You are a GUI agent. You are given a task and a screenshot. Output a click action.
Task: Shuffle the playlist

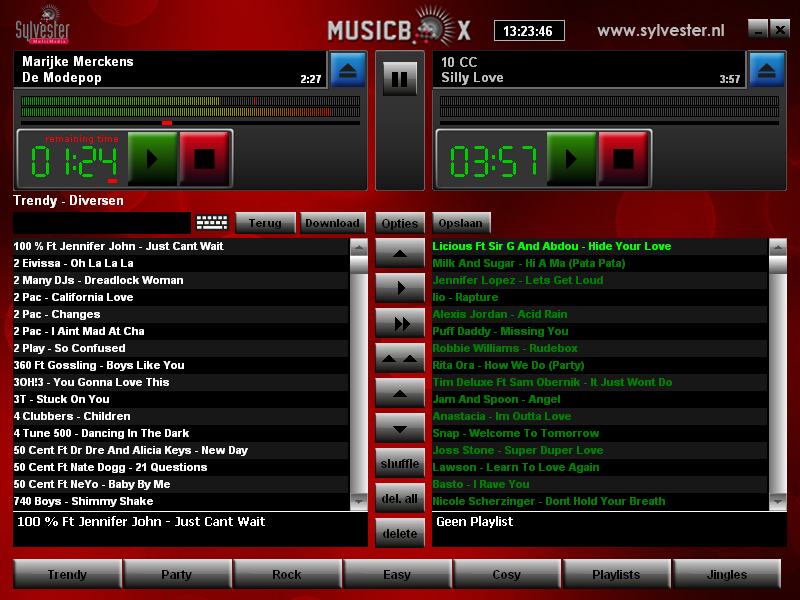(x=400, y=463)
